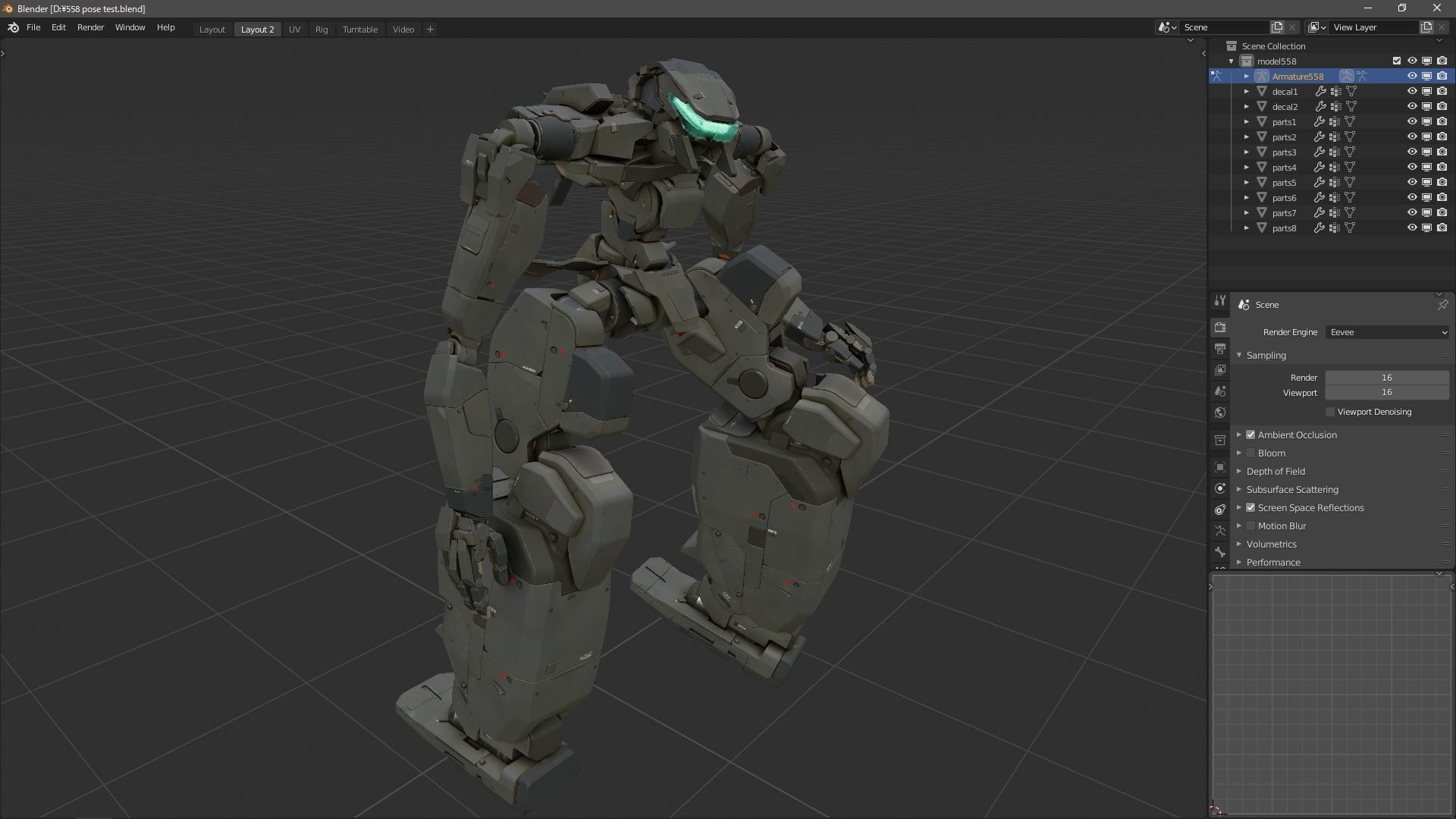Add a new scene with the Scene field's button
The image size is (1456, 819).
click(1277, 27)
